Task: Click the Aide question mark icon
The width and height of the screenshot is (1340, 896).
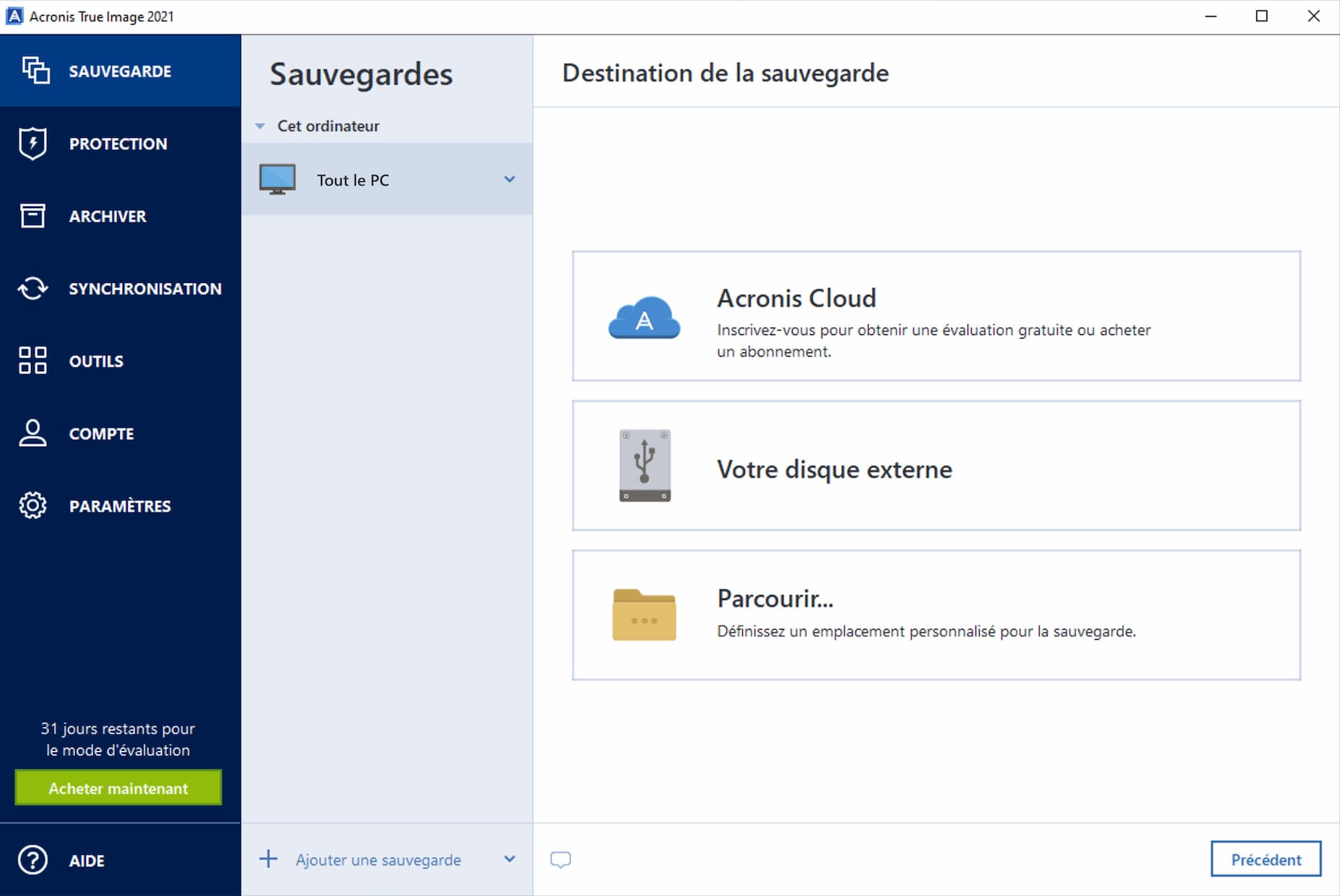Action: (x=32, y=860)
